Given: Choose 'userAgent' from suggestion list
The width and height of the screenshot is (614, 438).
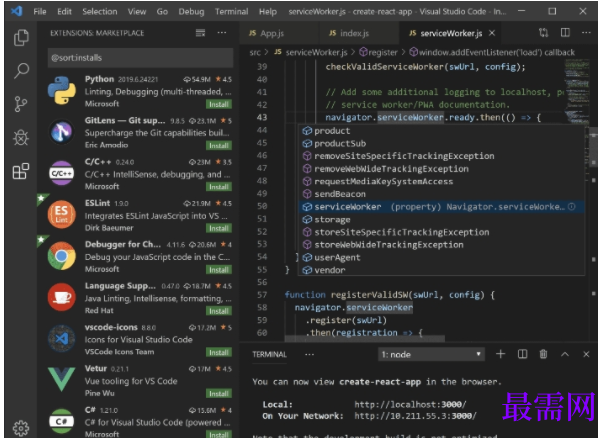Looking at the screenshot, I should (441, 258).
